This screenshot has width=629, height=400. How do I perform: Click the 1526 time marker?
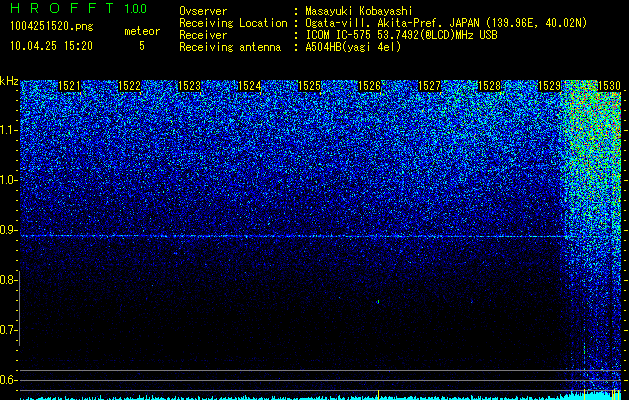pyautogui.click(x=369, y=86)
